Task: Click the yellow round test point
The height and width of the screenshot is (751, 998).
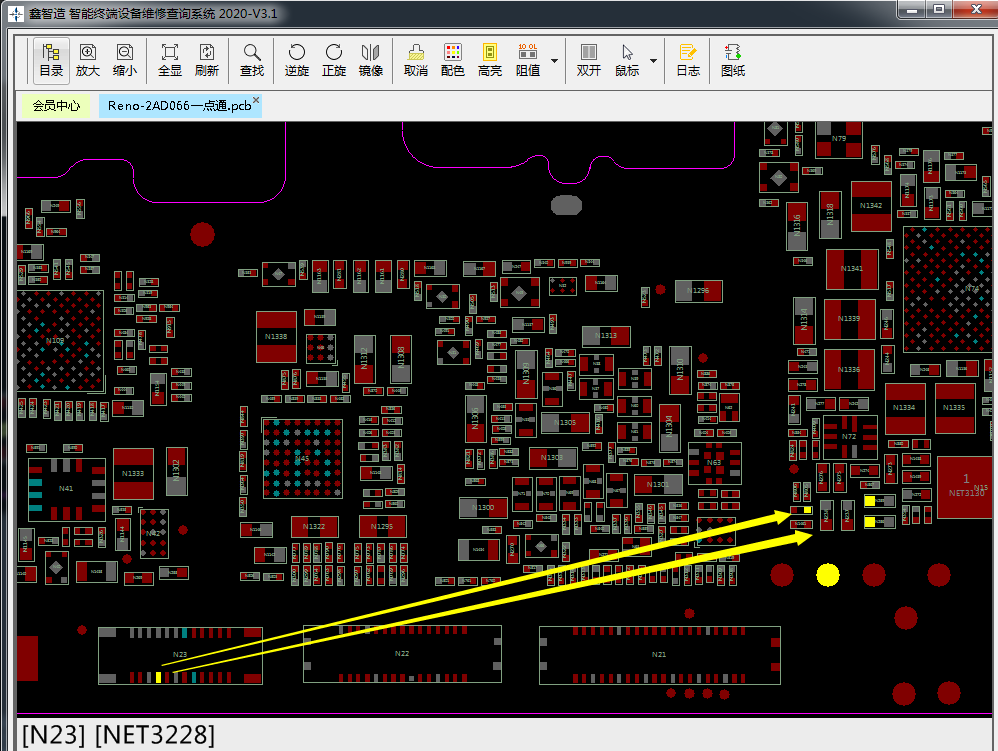Action: click(x=827, y=575)
